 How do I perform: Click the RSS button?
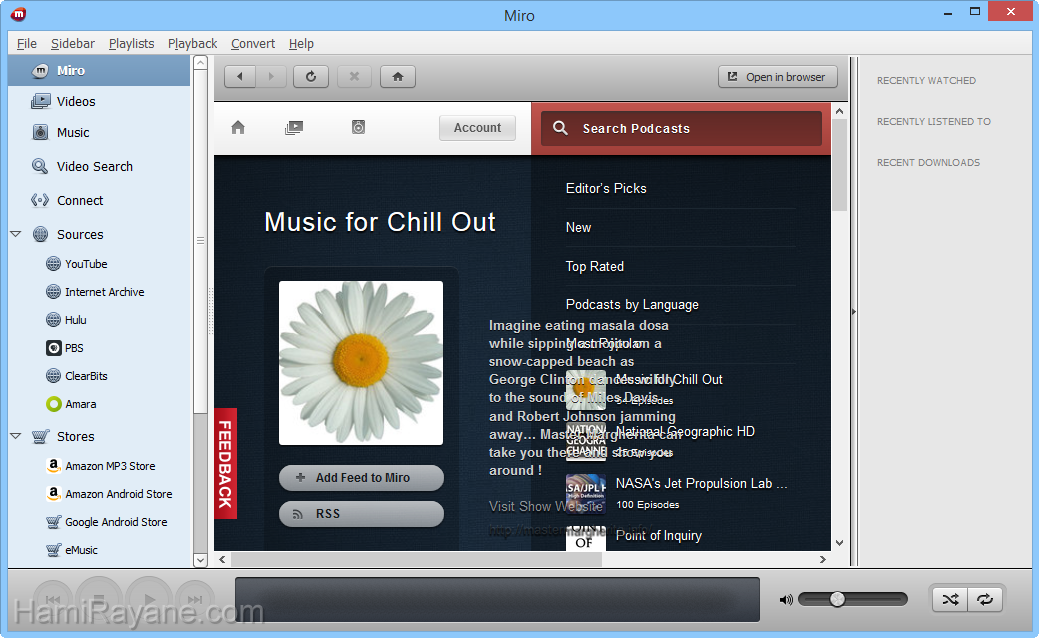[361, 513]
